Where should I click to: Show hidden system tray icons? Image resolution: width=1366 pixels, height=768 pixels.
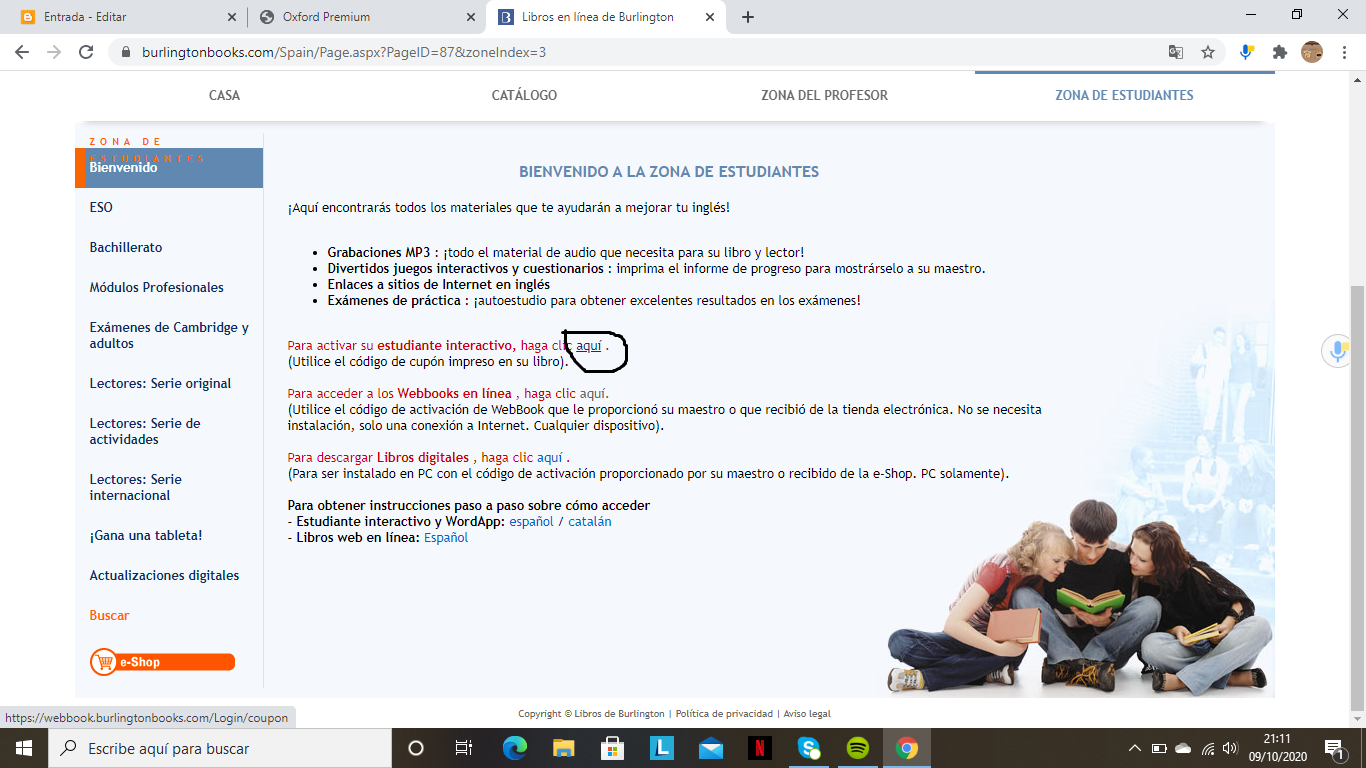[x=1135, y=748]
